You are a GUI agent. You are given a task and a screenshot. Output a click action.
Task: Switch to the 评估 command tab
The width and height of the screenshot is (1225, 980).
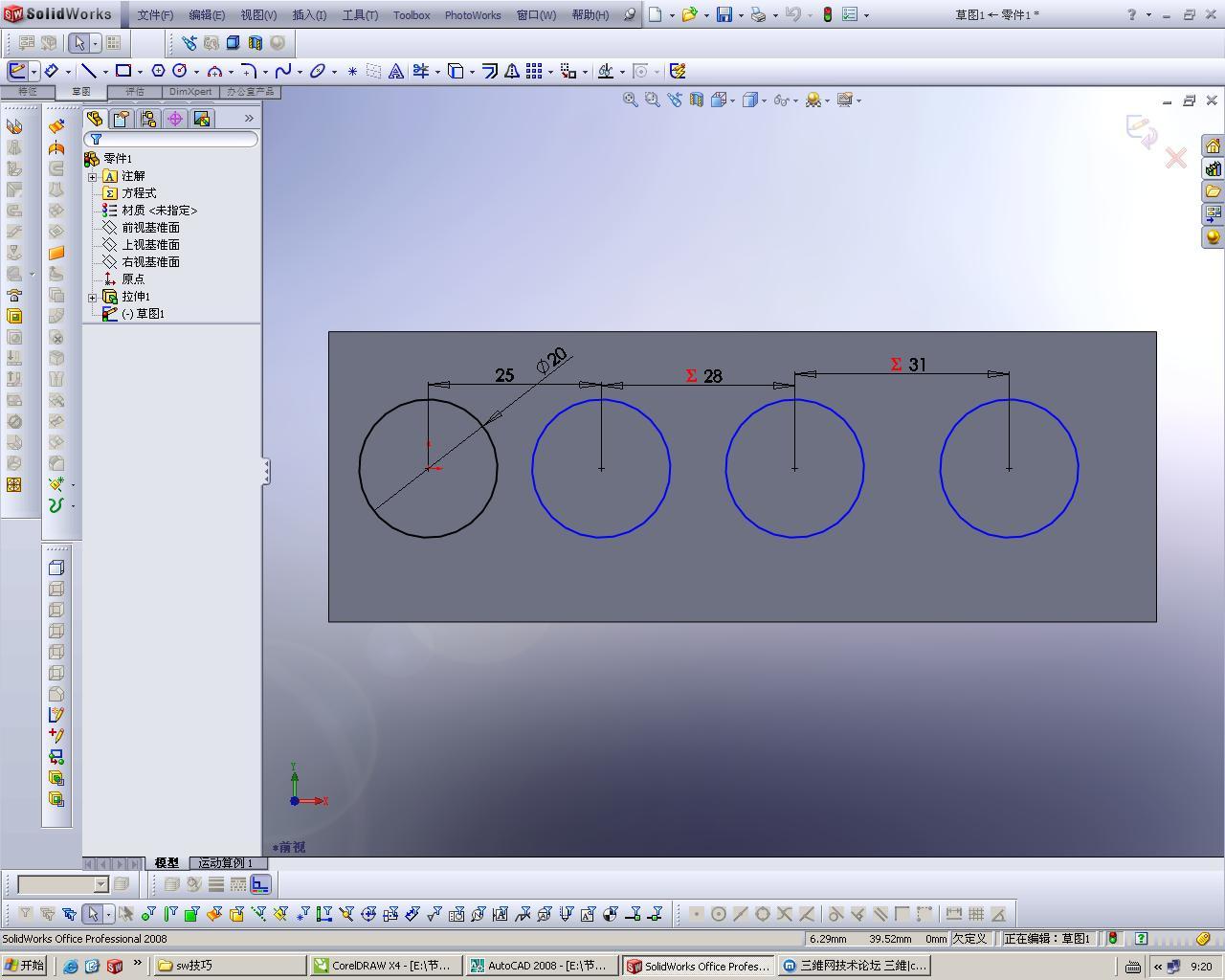click(x=135, y=92)
